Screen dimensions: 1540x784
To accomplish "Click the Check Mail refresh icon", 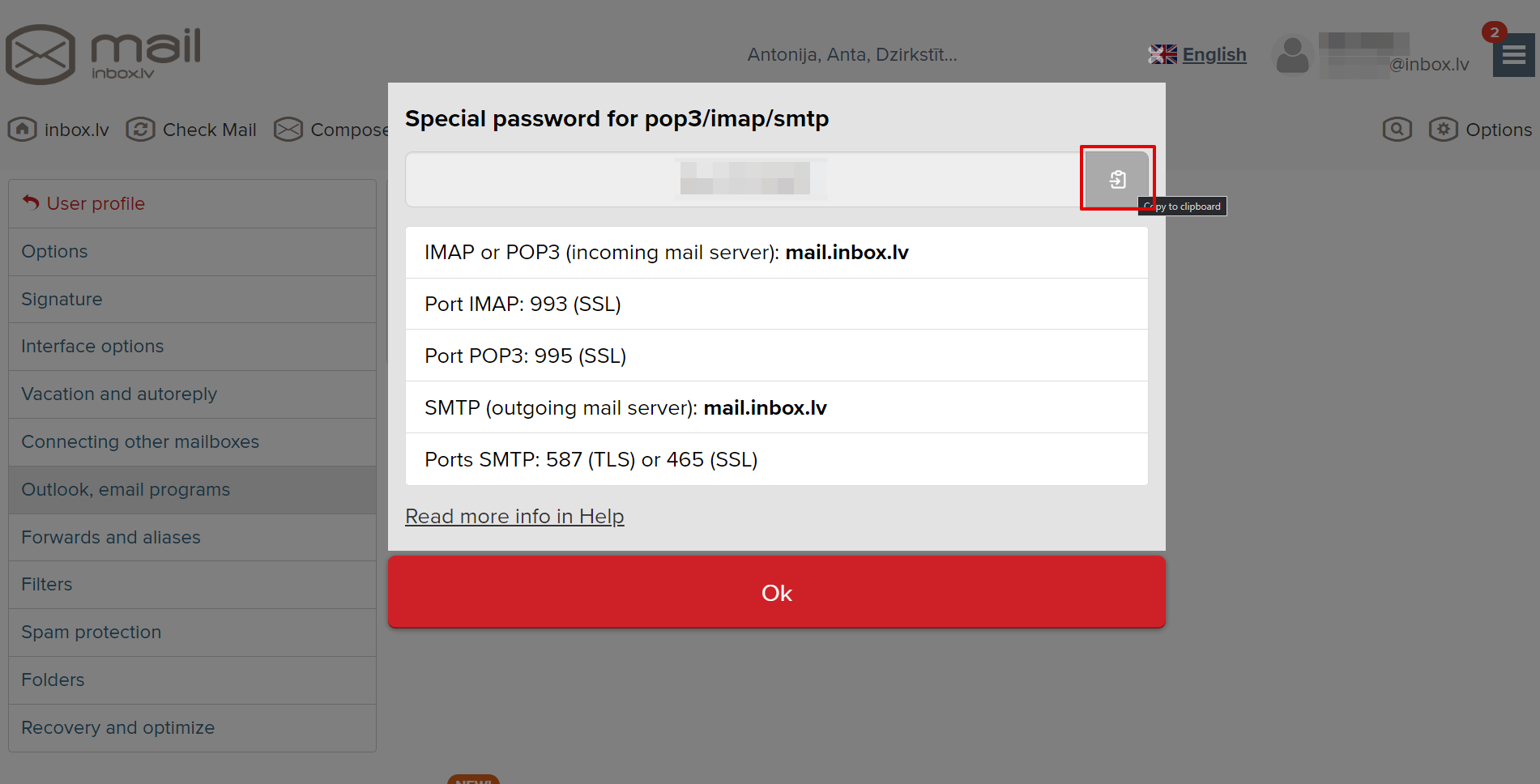I will [x=140, y=130].
